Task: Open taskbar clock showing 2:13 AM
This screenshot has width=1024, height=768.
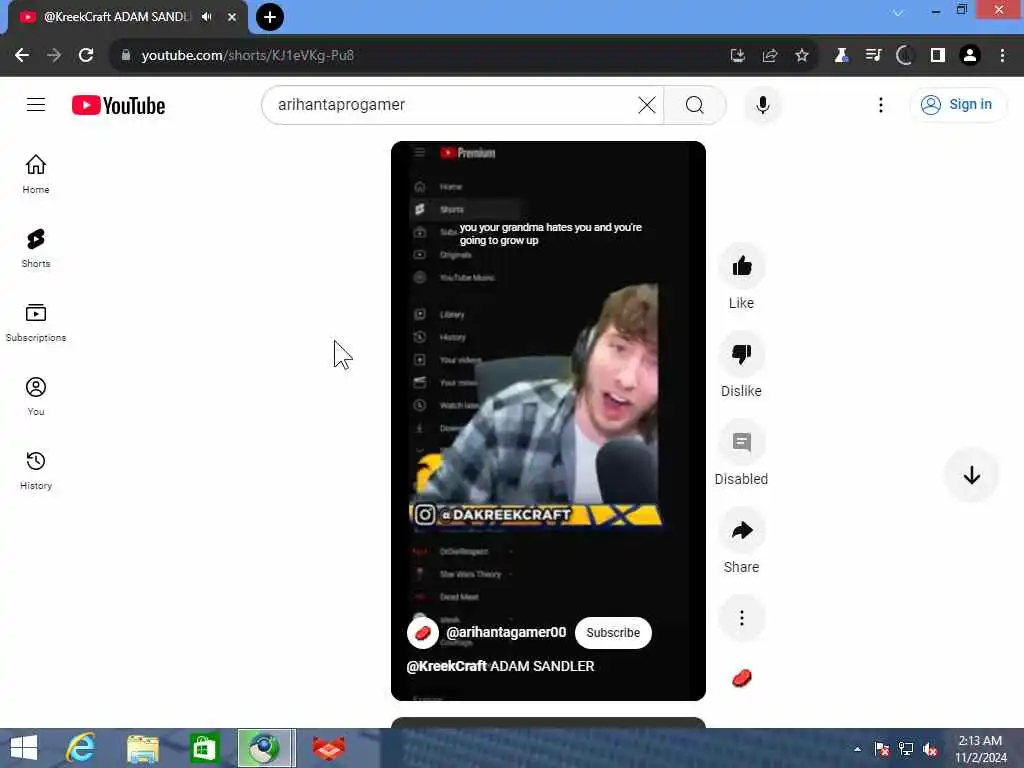Action: [x=980, y=748]
